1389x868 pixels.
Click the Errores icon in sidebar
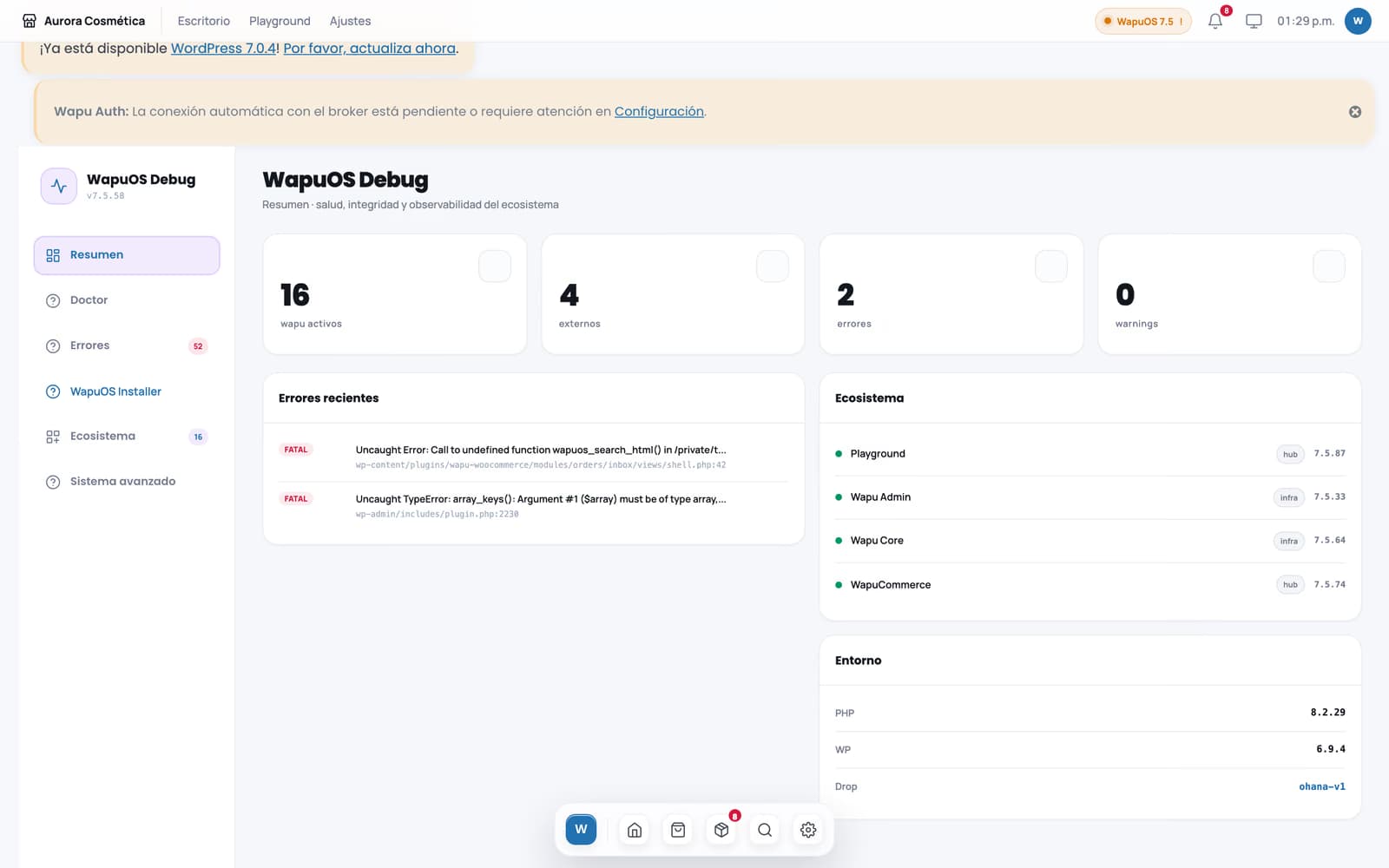pos(53,345)
